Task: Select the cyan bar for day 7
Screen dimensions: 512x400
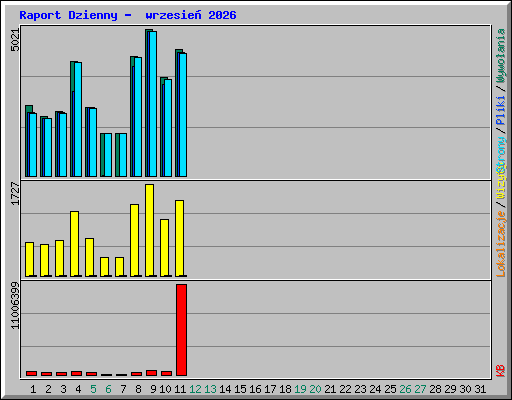Action: (123, 155)
